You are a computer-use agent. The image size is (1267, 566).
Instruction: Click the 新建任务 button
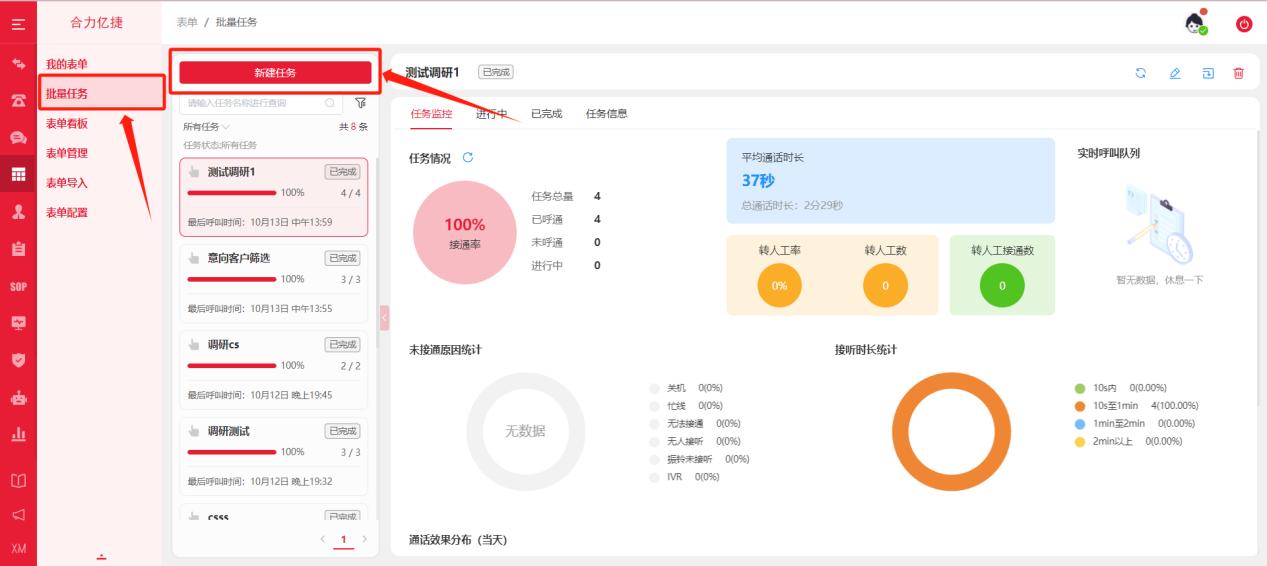point(275,72)
